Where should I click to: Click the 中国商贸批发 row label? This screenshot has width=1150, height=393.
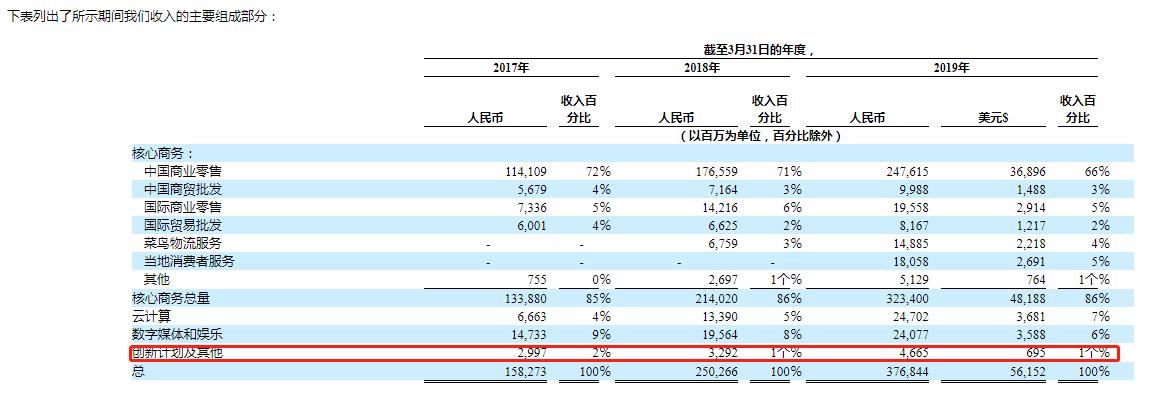tap(183, 190)
